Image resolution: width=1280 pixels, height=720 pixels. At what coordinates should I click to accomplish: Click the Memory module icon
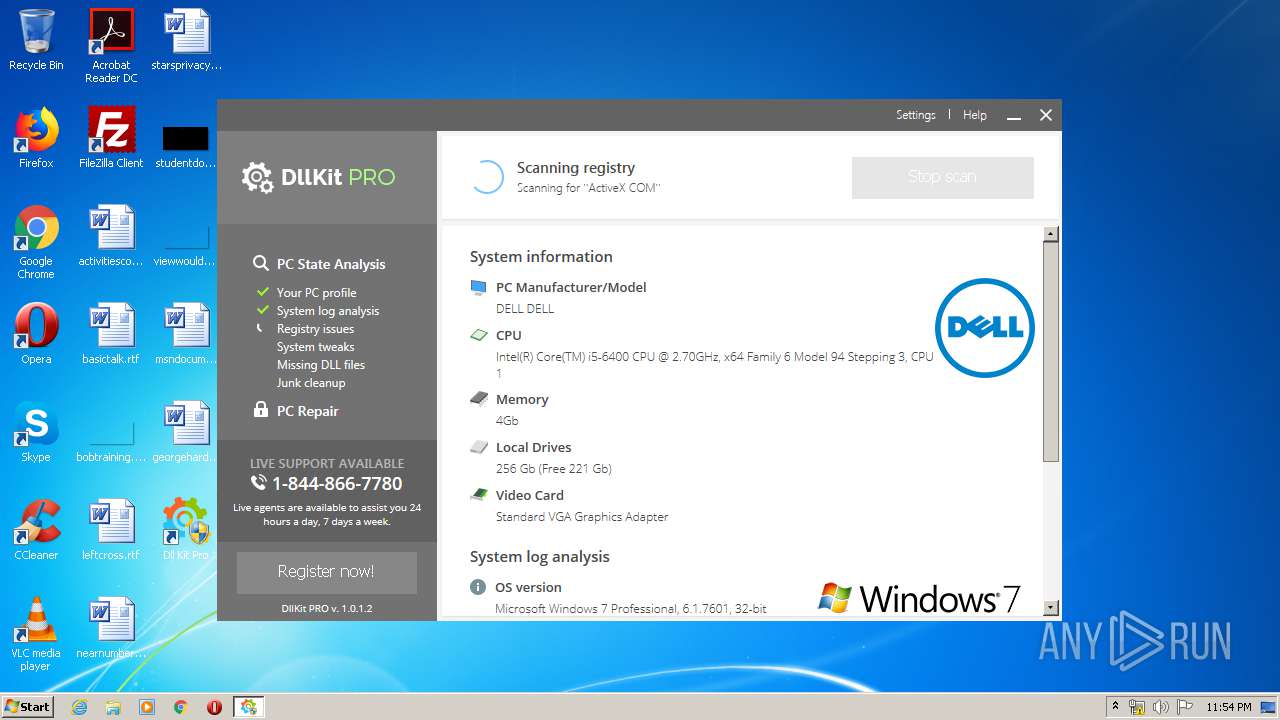coord(478,398)
